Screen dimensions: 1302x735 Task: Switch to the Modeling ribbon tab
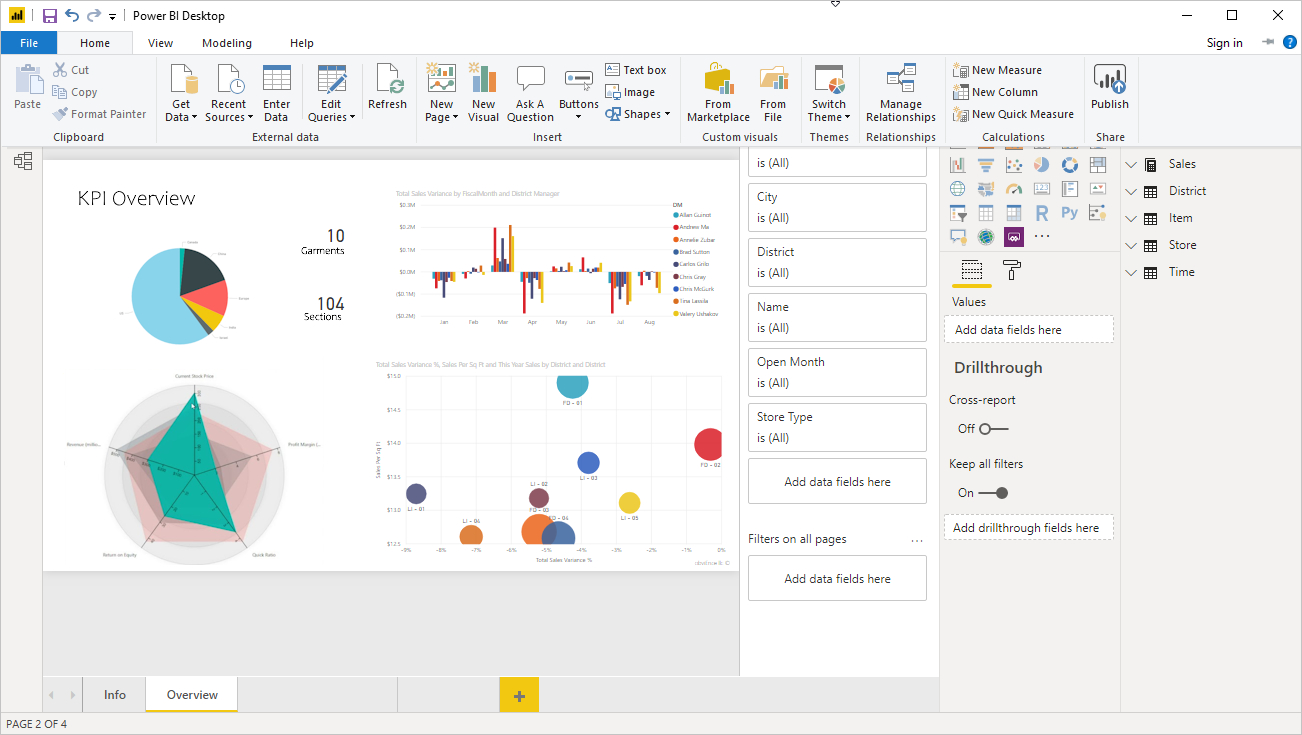227,43
